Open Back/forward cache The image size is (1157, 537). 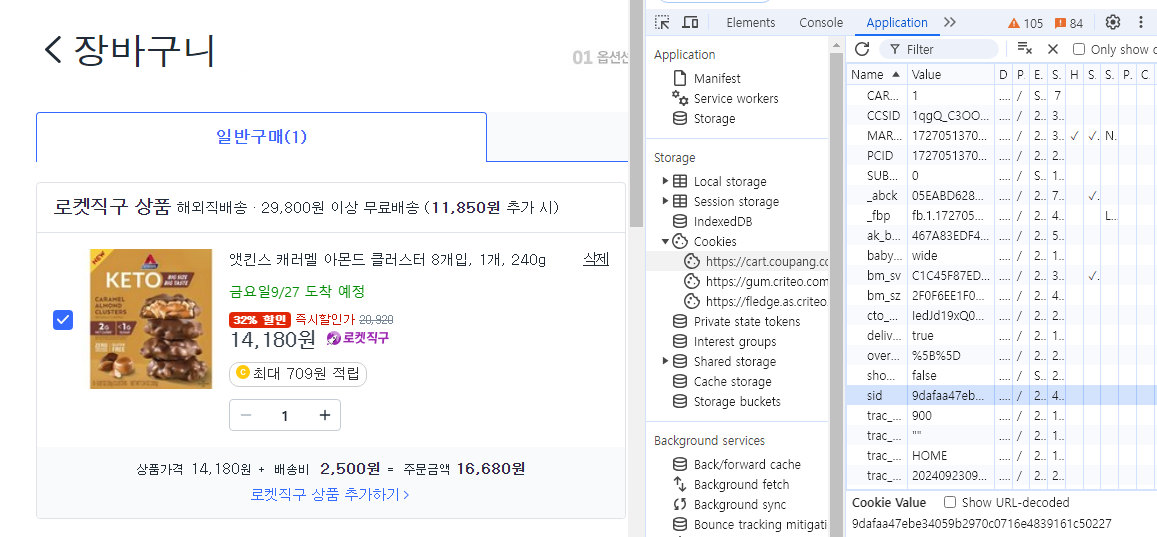(x=736, y=465)
